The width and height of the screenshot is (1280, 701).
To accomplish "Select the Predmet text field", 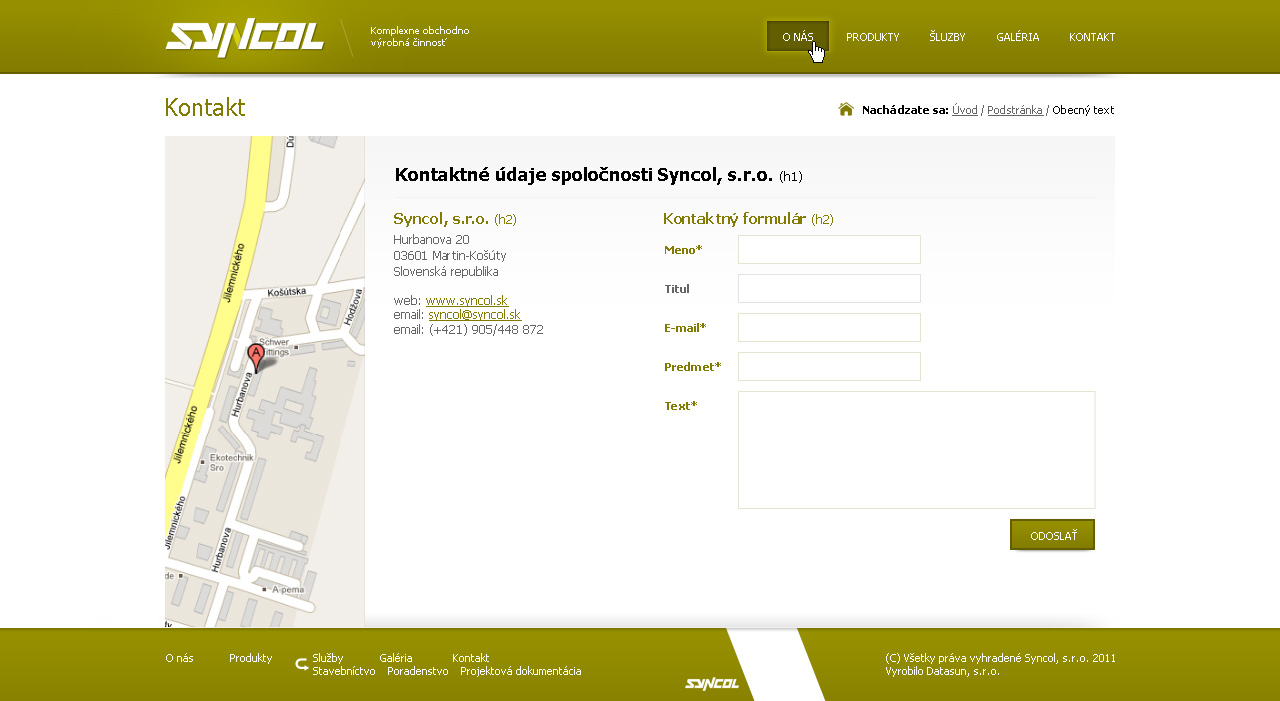I will click(x=829, y=366).
